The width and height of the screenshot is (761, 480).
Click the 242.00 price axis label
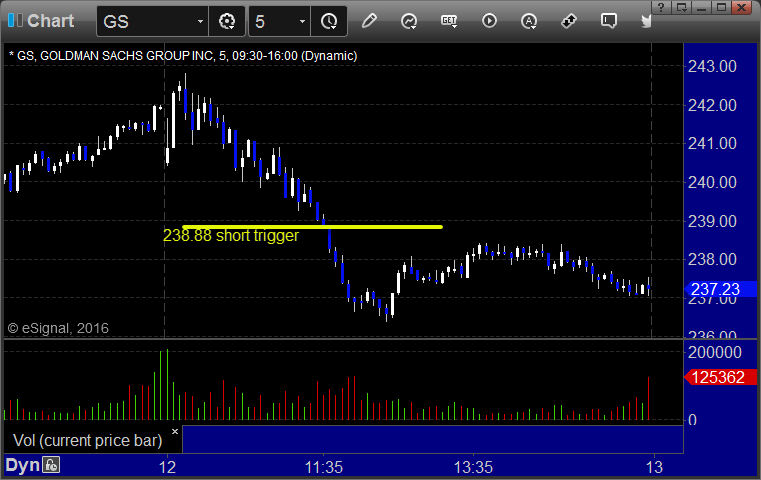[x=712, y=105]
